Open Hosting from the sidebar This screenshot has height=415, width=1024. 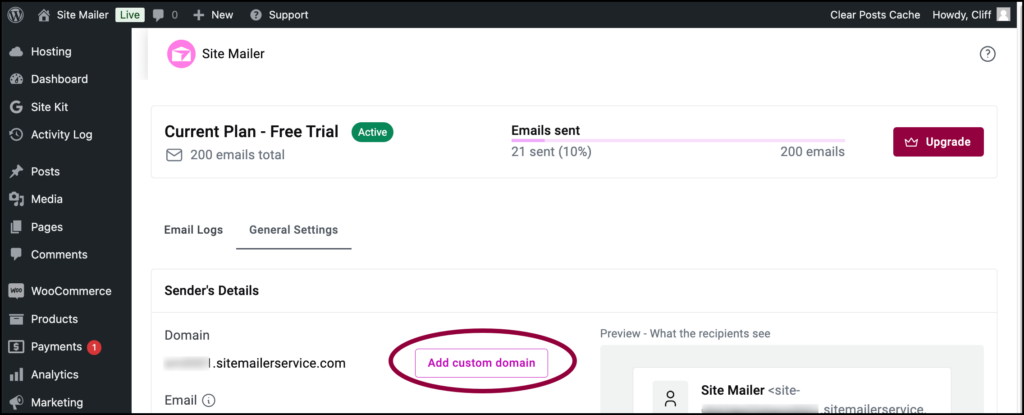coord(51,51)
